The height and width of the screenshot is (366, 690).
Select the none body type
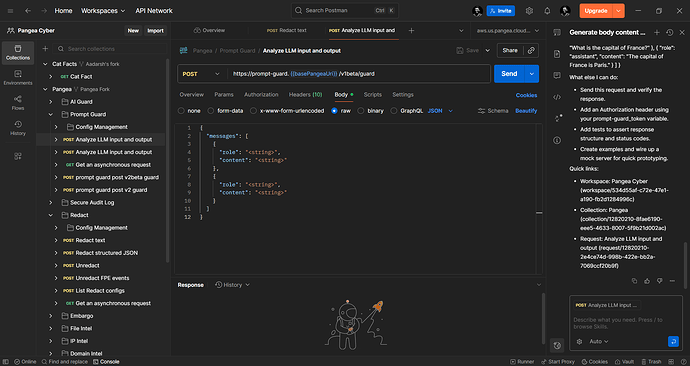pos(181,111)
